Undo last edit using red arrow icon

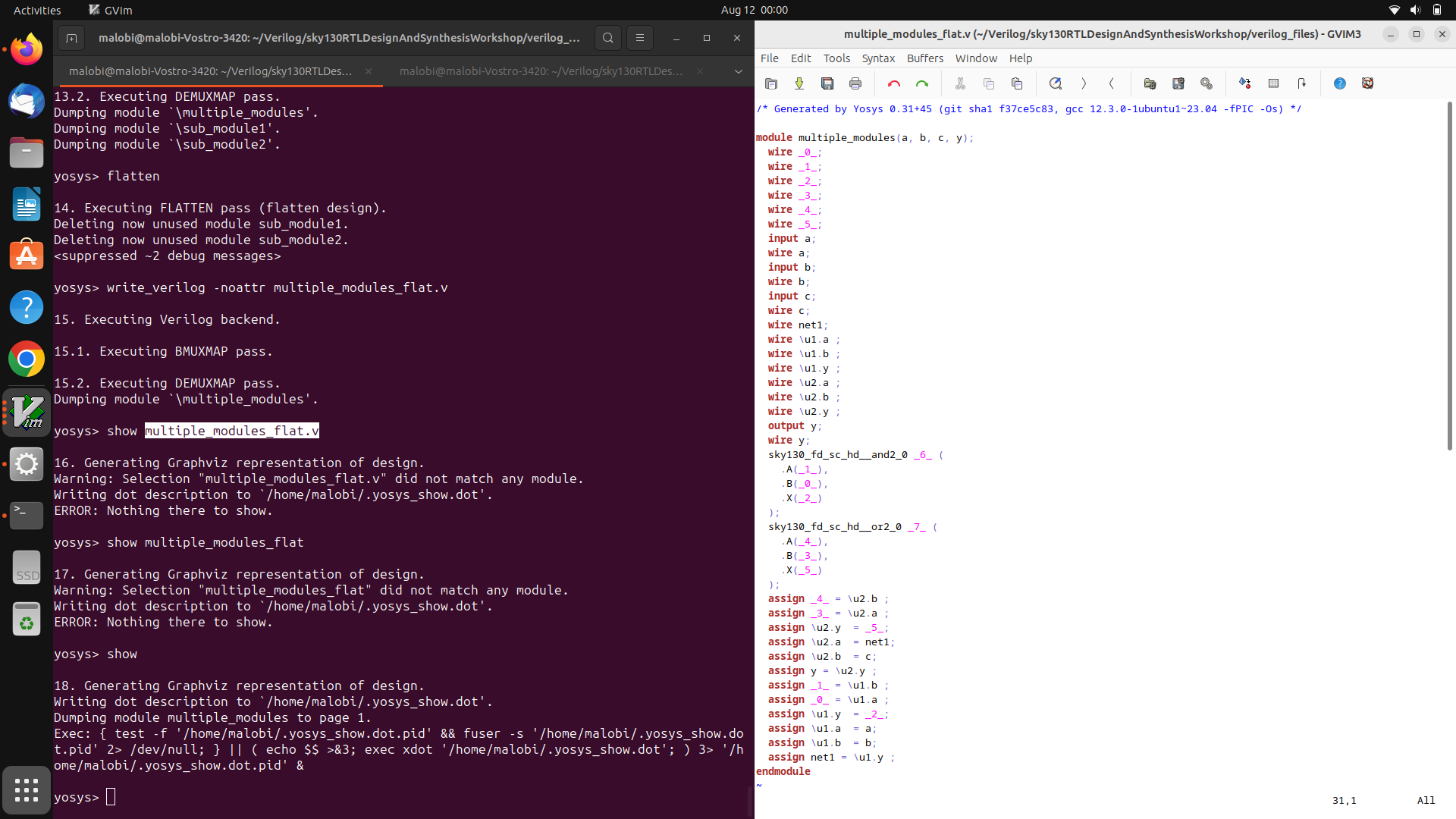coord(894,83)
